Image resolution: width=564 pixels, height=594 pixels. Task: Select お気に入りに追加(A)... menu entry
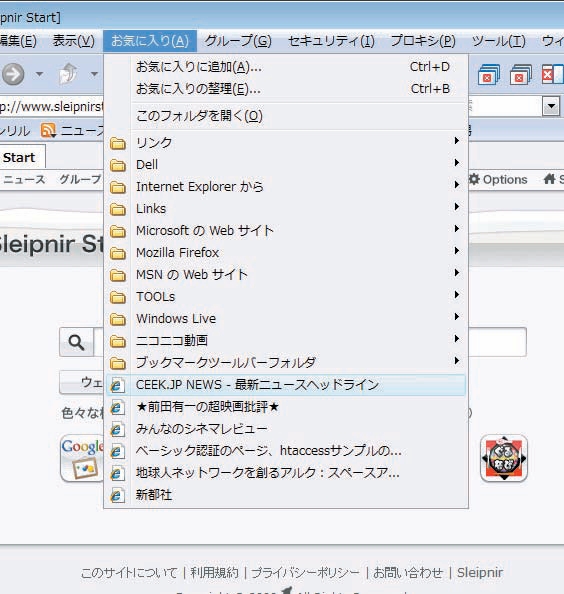(286, 67)
